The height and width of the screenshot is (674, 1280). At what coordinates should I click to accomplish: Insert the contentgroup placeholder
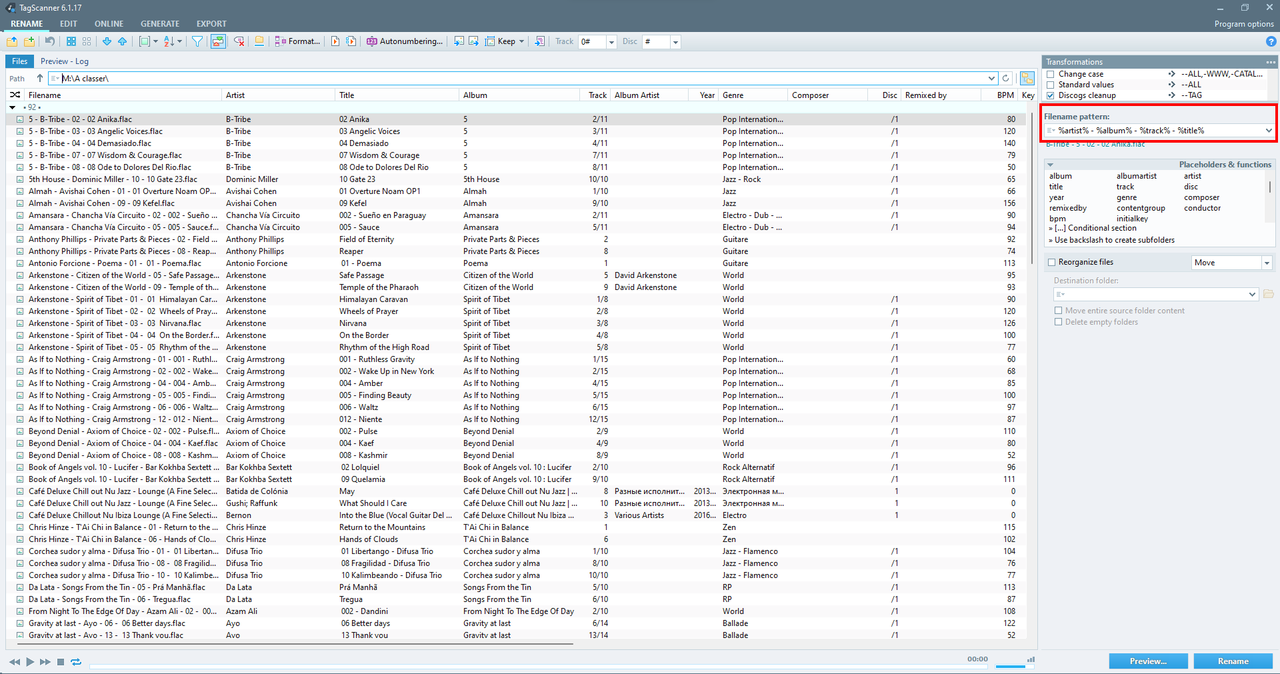[x=1141, y=208]
